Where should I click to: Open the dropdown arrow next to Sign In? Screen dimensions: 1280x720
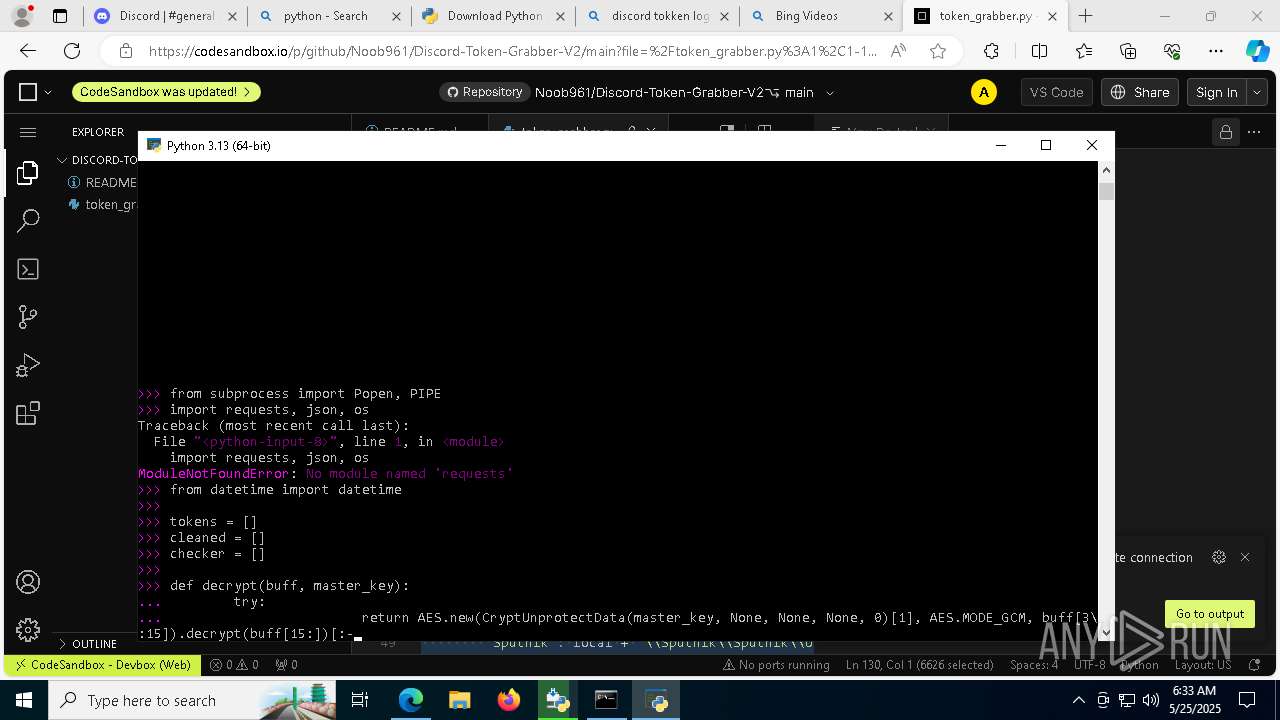tap(1257, 92)
